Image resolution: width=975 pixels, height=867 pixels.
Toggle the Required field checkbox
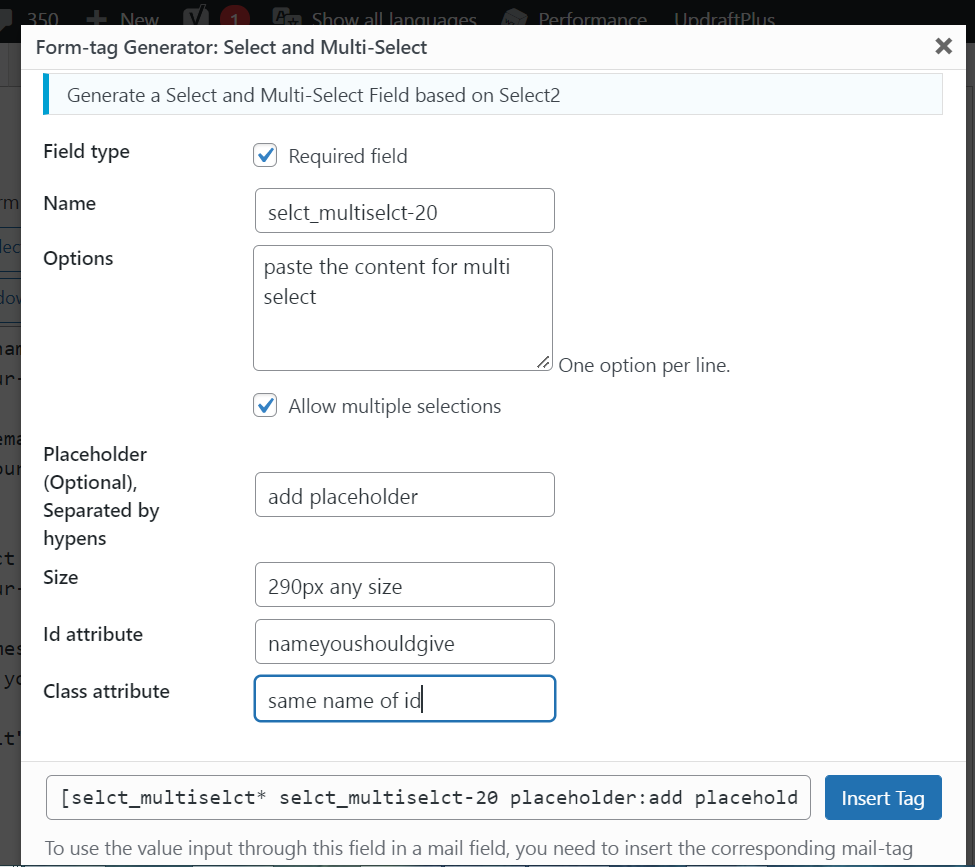[x=265, y=155]
